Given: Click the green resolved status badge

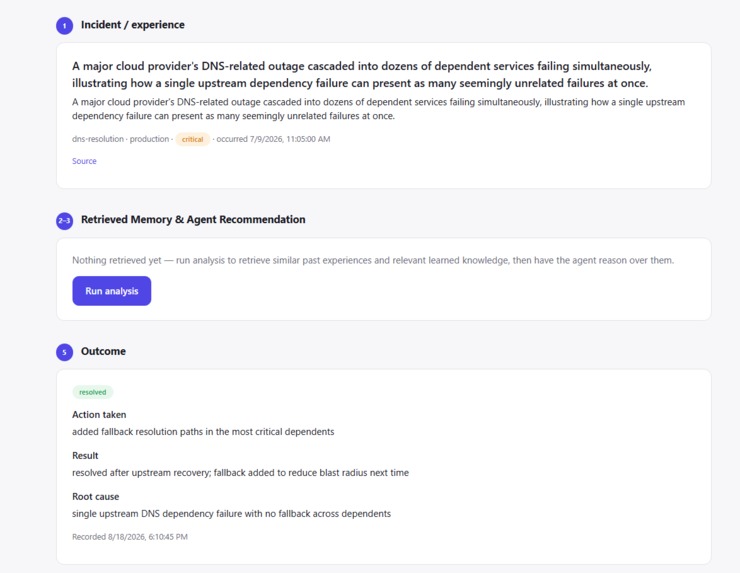Looking at the screenshot, I should [x=92, y=392].
